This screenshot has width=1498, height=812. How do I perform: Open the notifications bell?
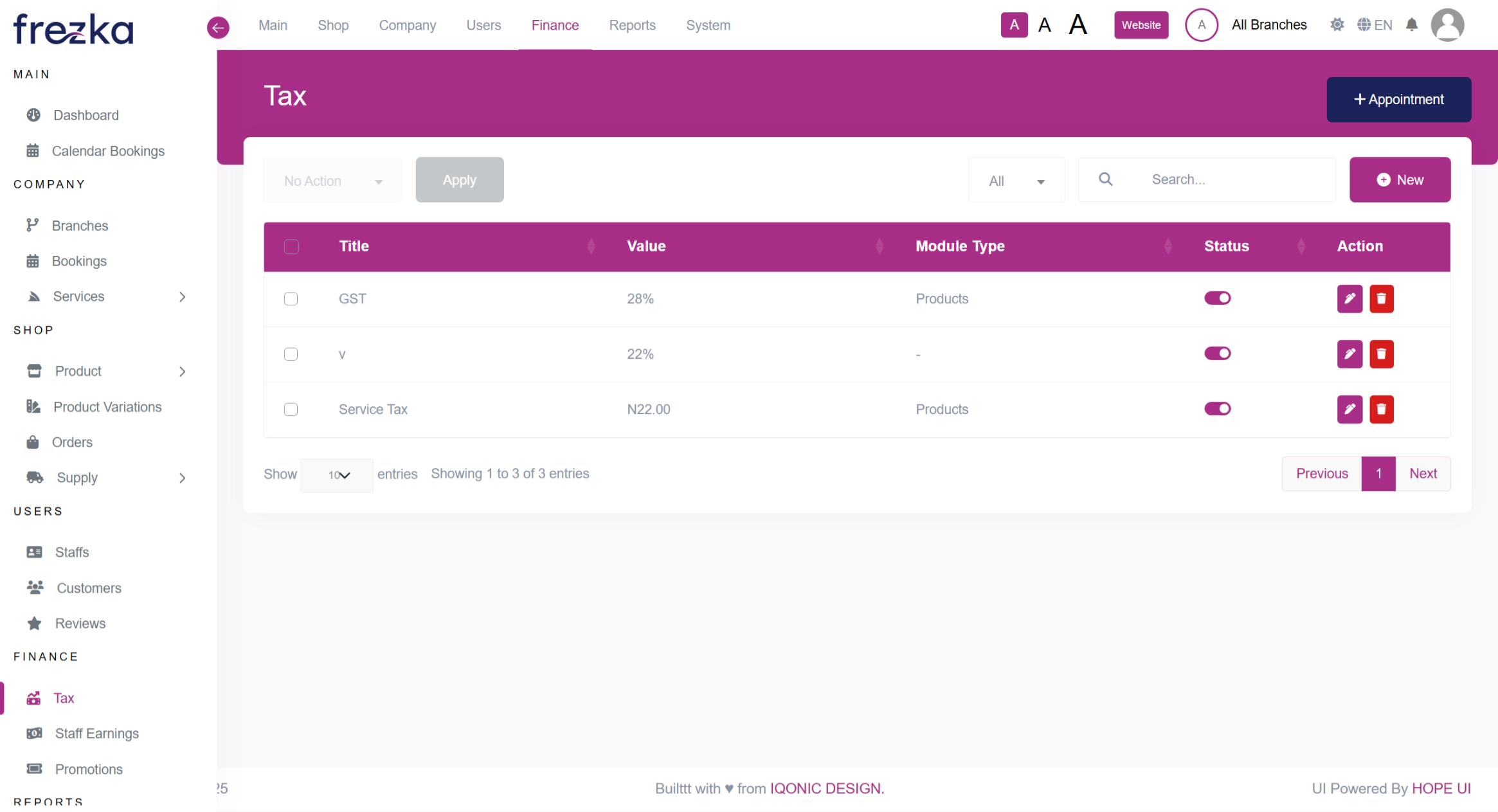[1412, 25]
